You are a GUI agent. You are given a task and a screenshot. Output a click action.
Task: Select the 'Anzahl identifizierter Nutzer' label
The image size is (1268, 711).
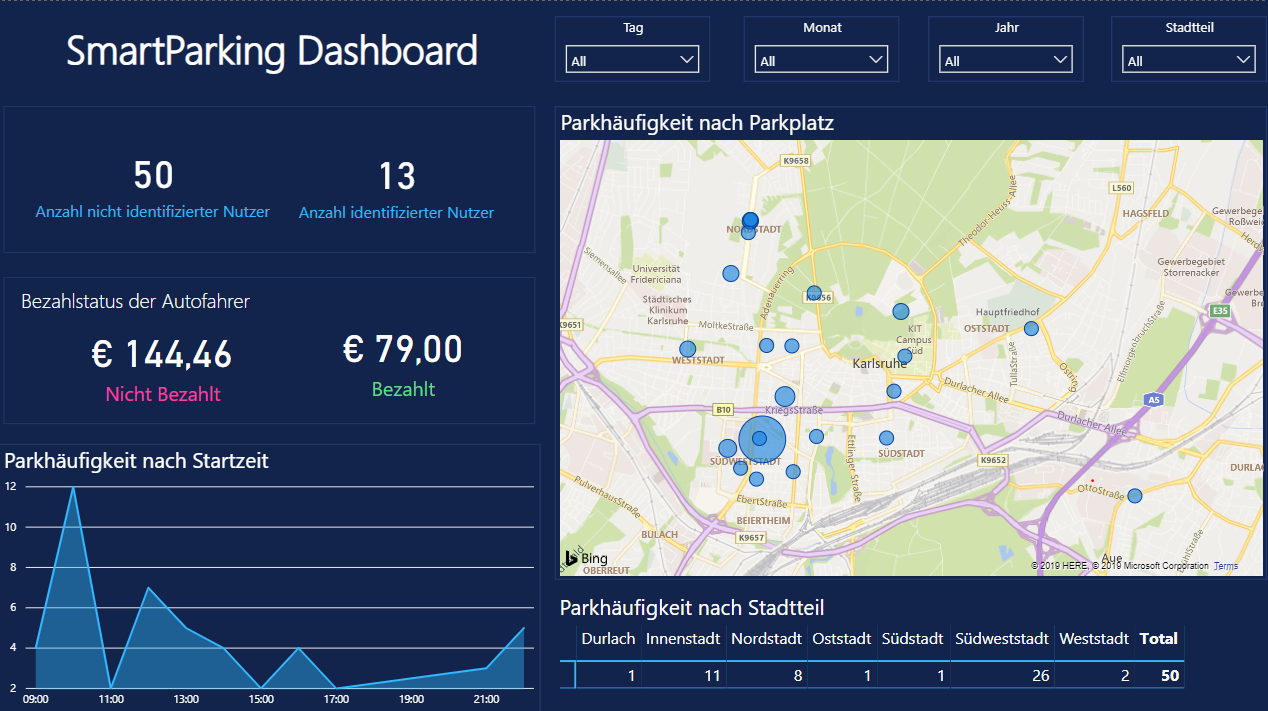[396, 213]
